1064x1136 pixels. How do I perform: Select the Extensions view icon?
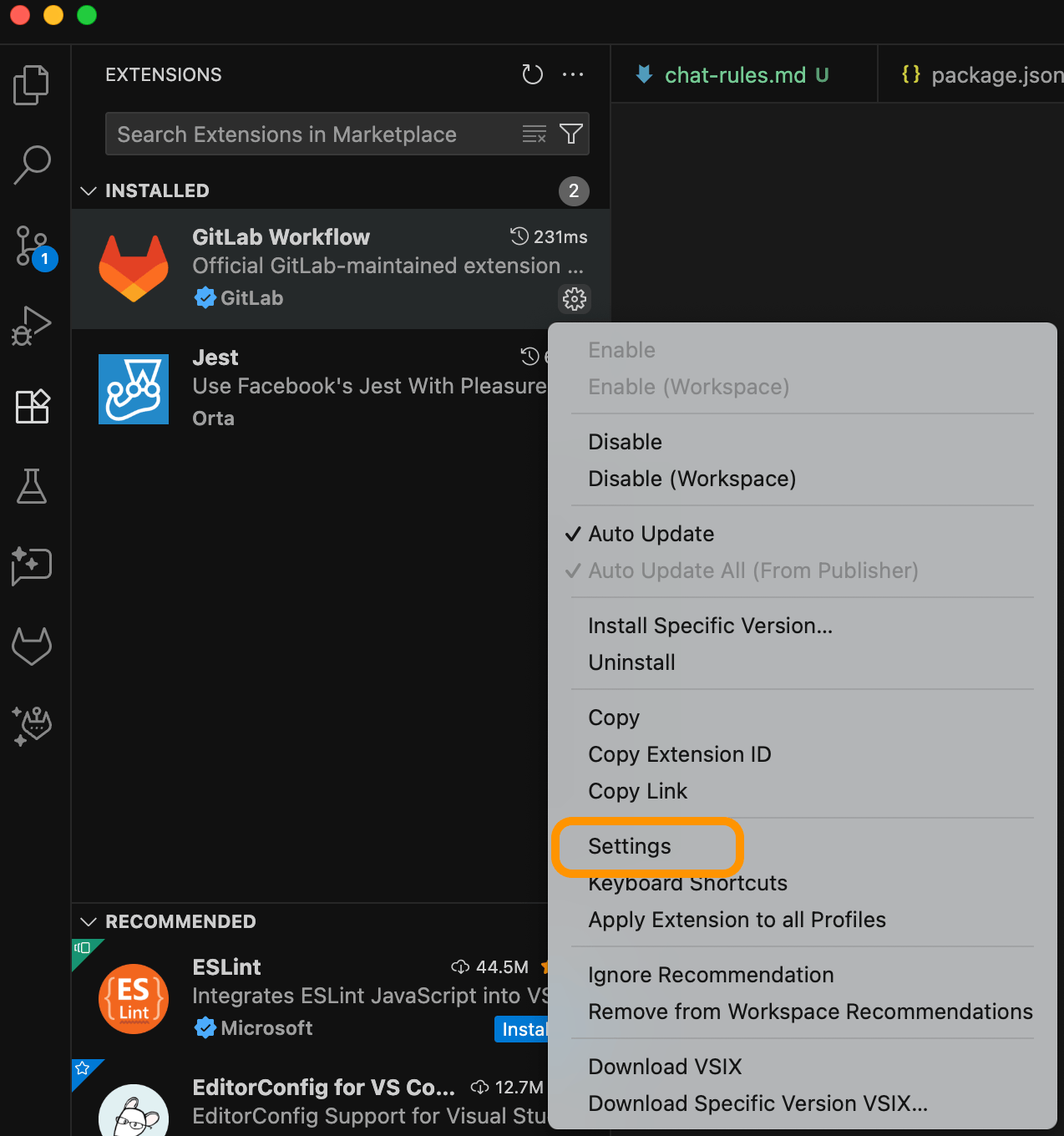[33, 406]
